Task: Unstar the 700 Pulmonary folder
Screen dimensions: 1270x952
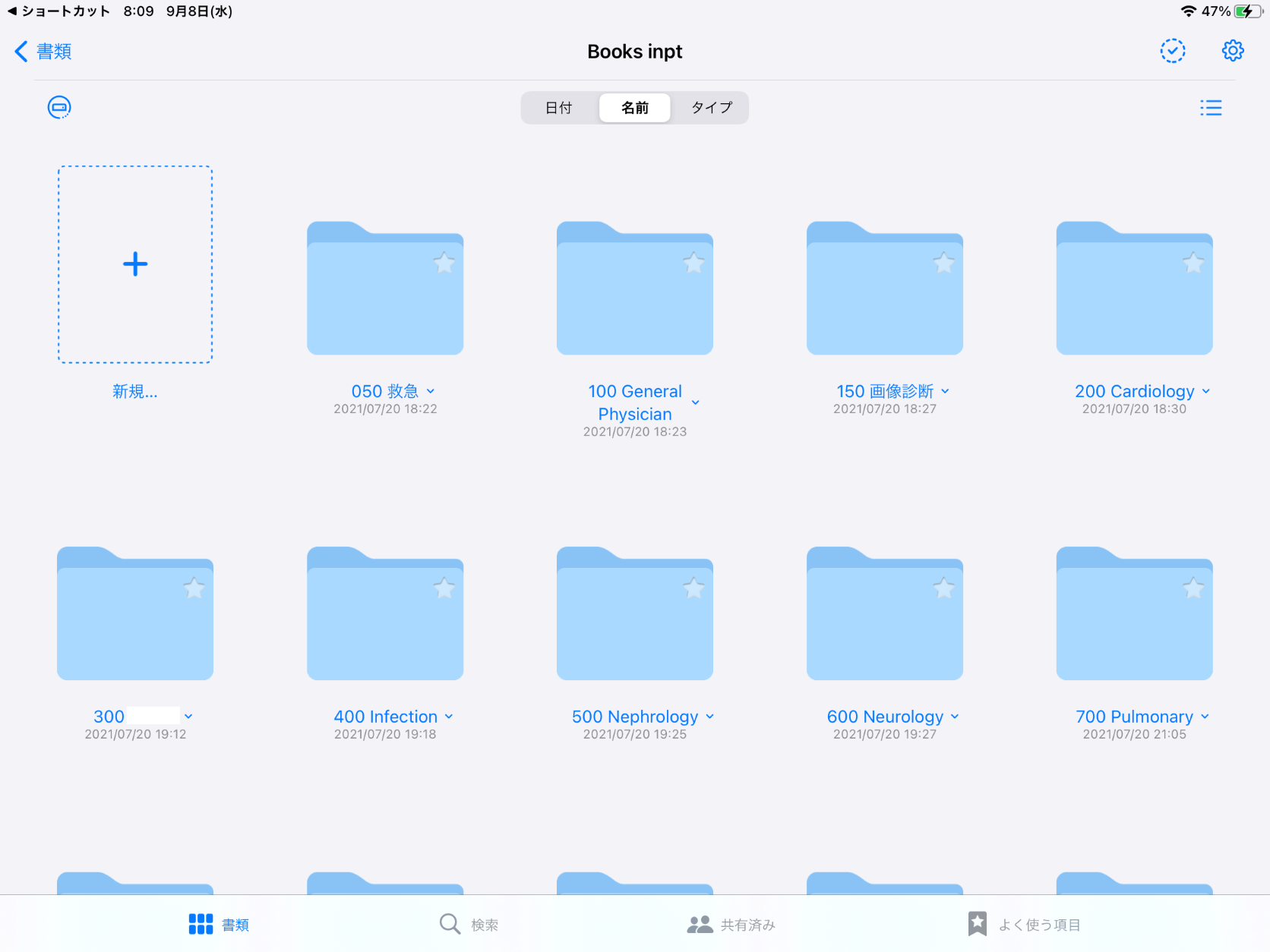Action: (1193, 588)
